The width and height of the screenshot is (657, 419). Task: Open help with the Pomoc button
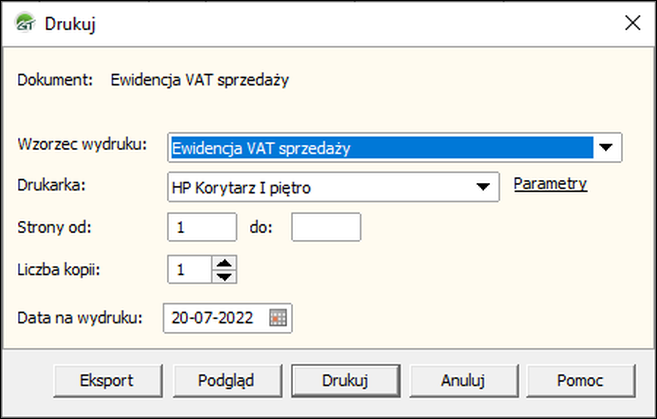[x=581, y=380]
